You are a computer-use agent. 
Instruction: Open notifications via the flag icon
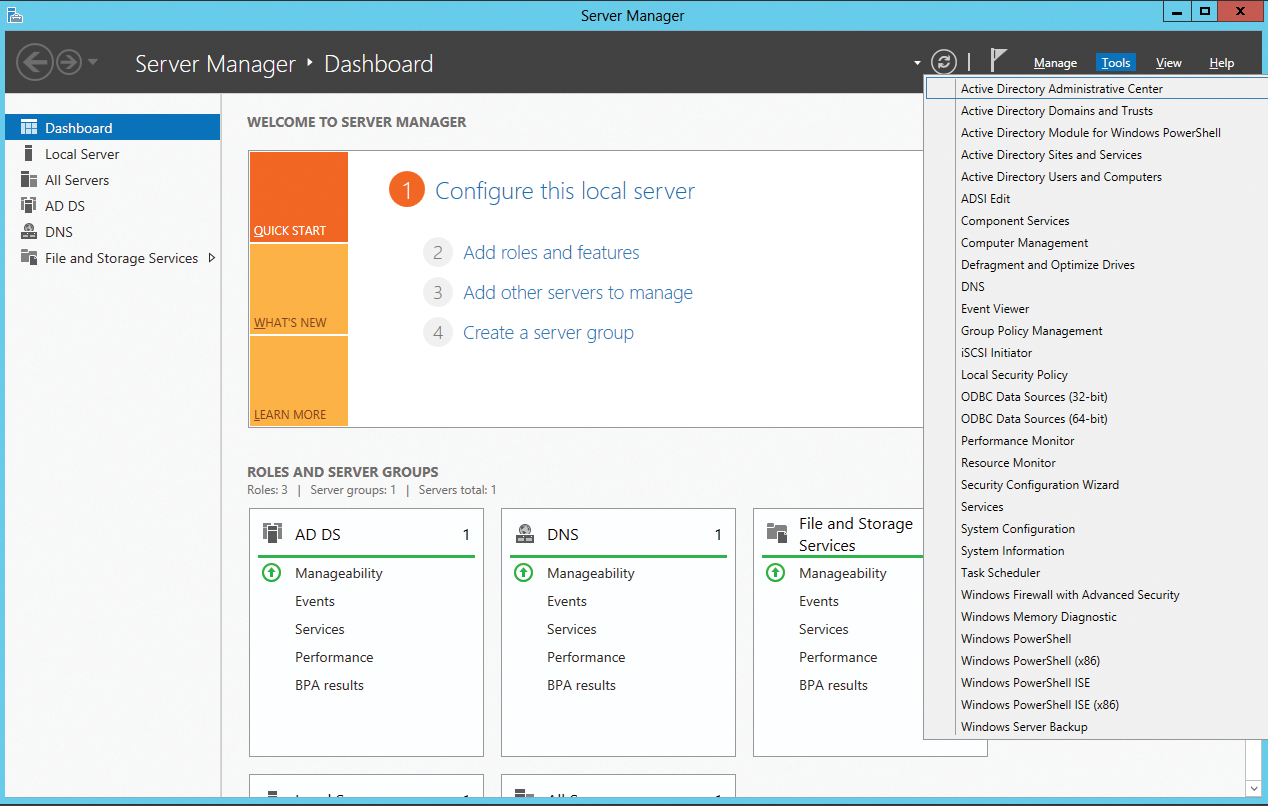999,59
